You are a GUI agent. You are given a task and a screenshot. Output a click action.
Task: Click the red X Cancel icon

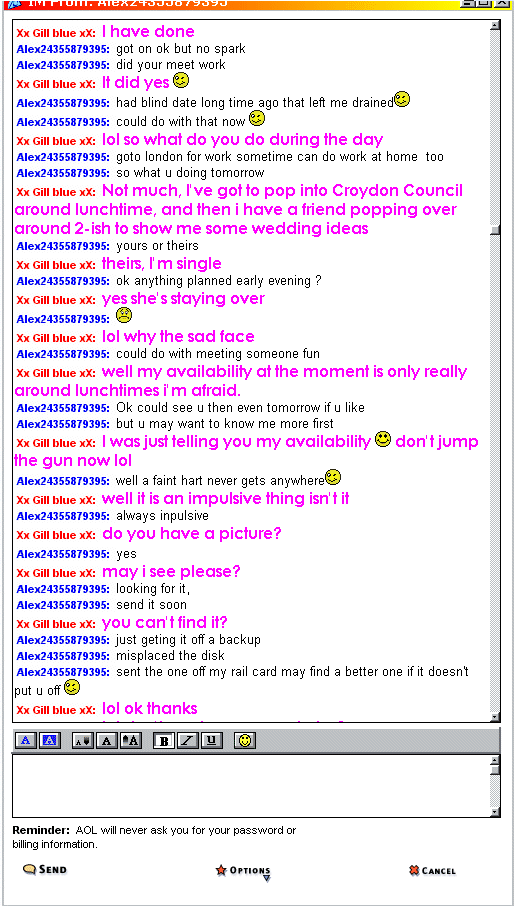(x=414, y=870)
